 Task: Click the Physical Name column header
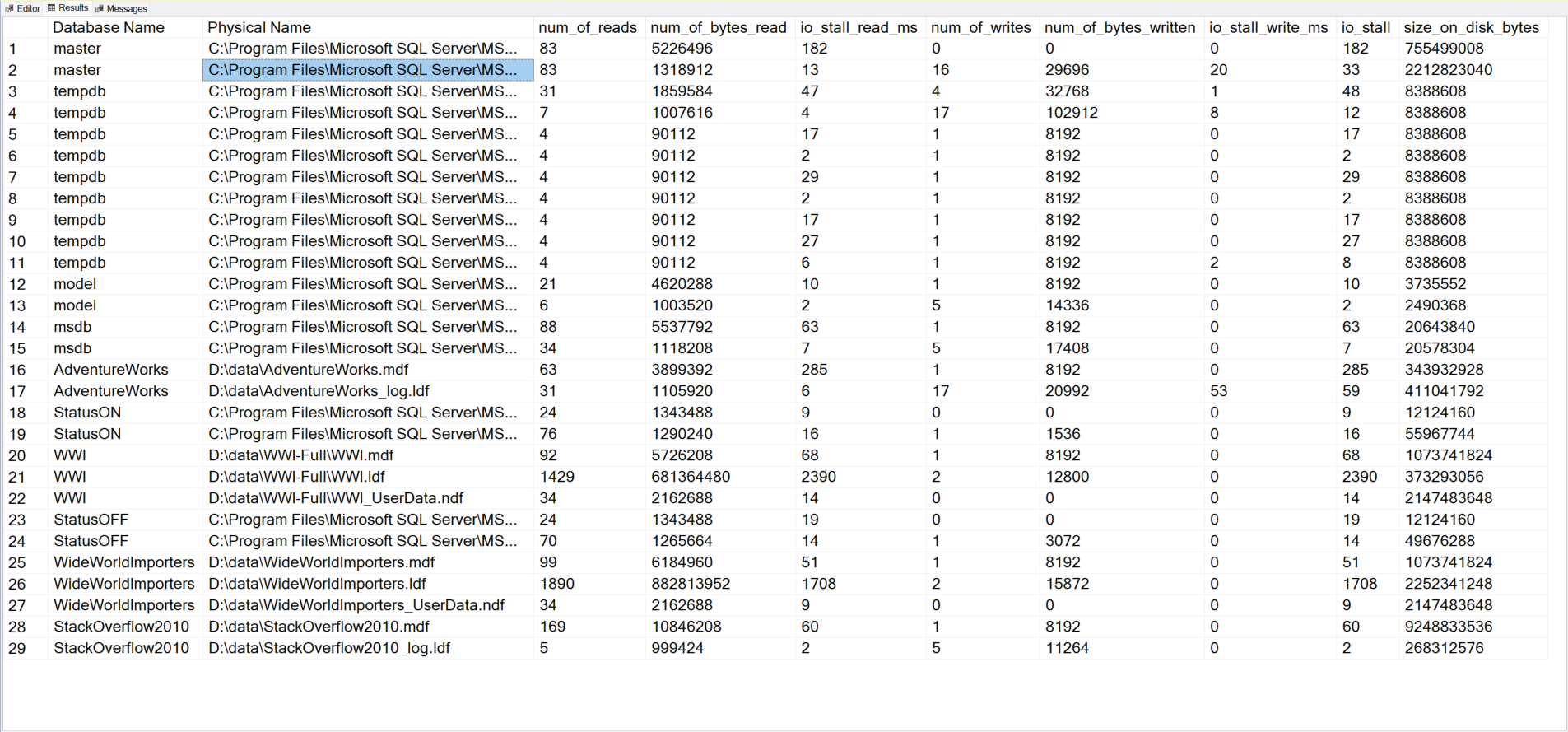click(259, 27)
